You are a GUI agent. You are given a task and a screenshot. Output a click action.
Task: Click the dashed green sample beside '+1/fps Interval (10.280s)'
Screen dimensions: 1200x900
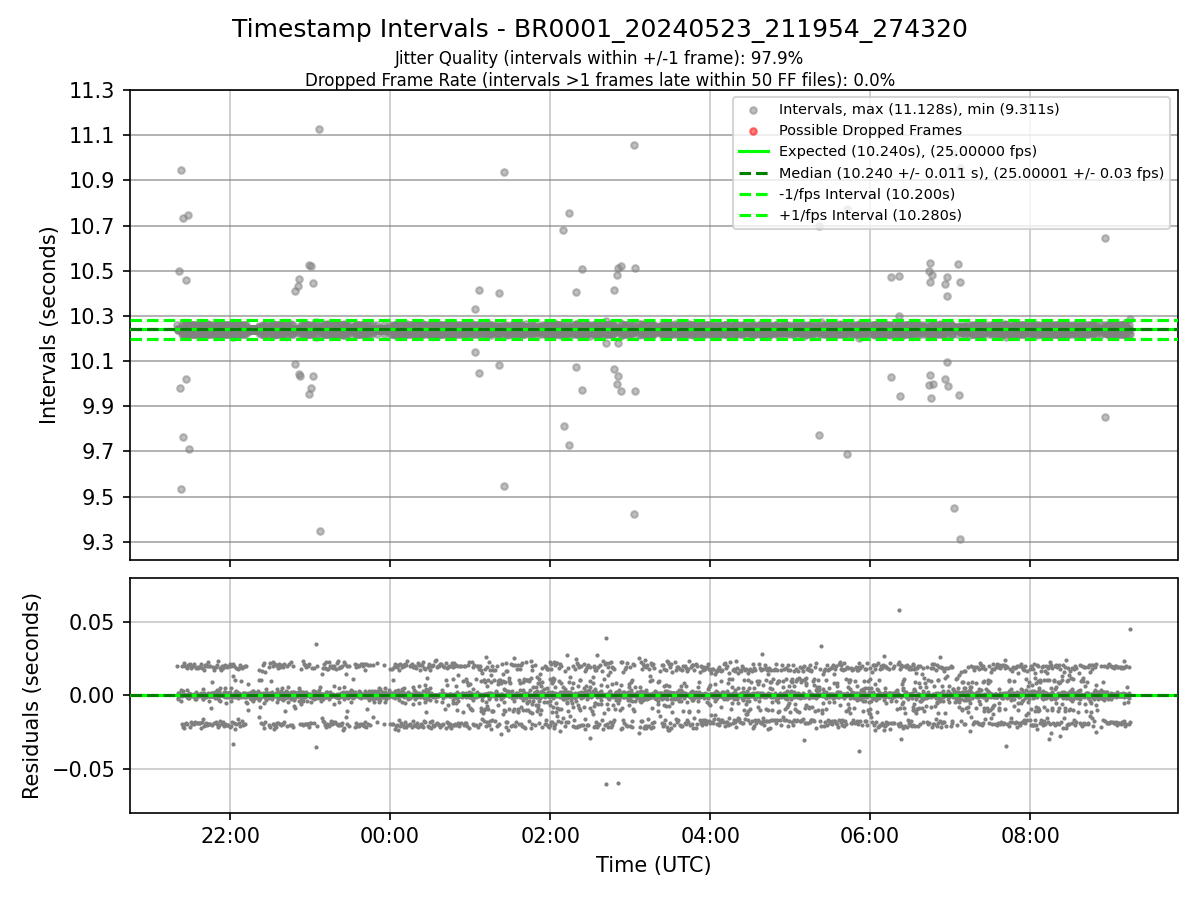tap(754, 215)
